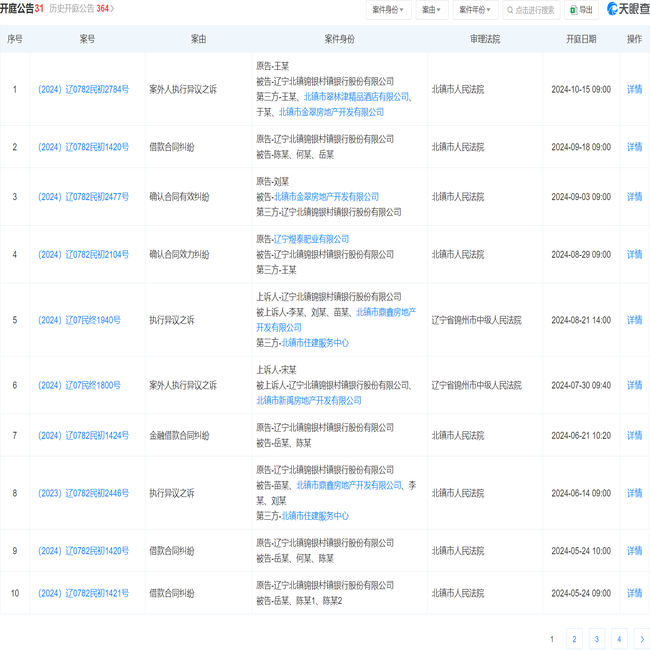Go to page 2
Viewport: 650px width, 650px height.
coord(574,639)
